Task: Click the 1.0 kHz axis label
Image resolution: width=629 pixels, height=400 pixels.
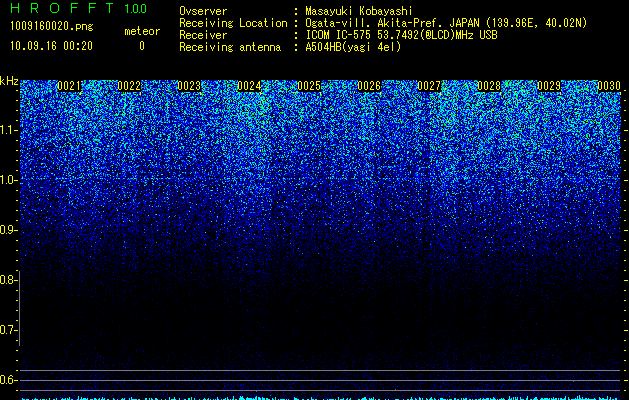Action: coord(9,180)
